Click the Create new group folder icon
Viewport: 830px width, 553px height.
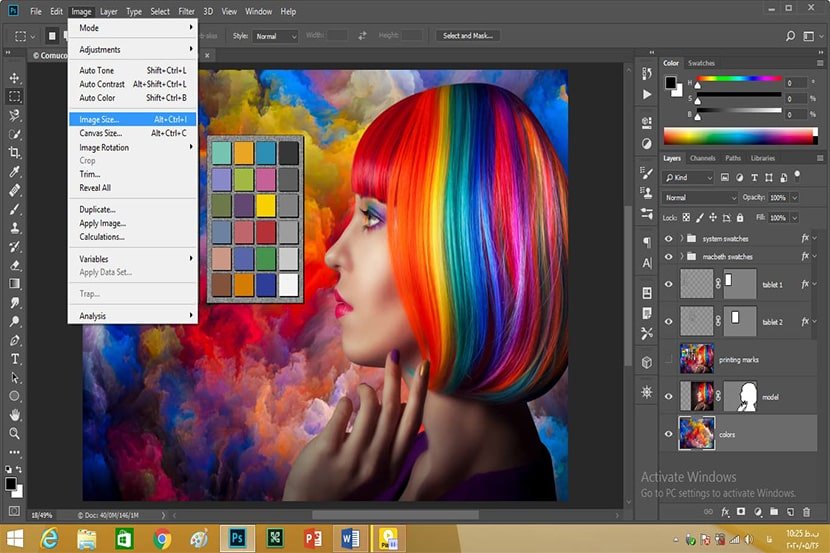click(x=774, y=512)
